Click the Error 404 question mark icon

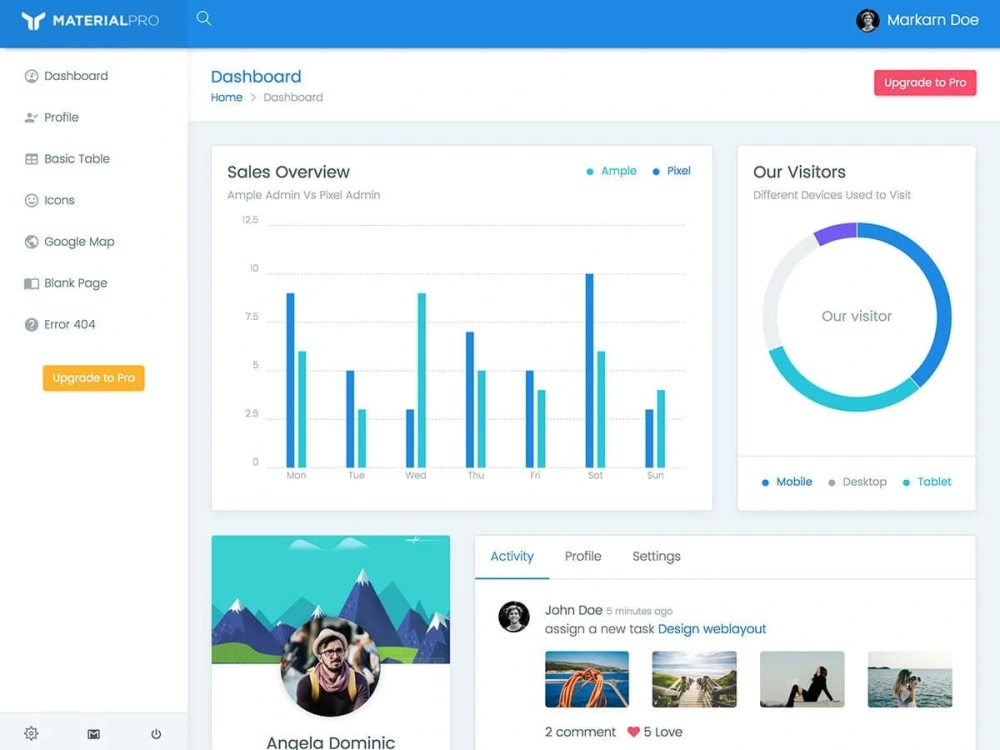pos(31,325)
